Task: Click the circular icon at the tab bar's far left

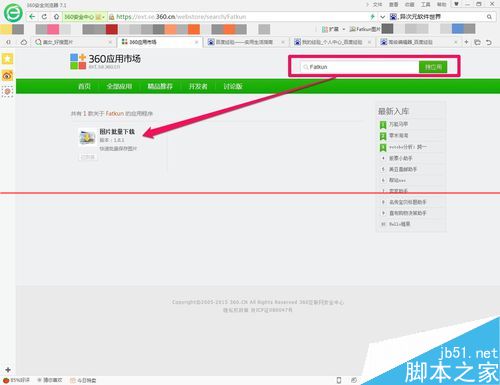Action: coord(8,42)
